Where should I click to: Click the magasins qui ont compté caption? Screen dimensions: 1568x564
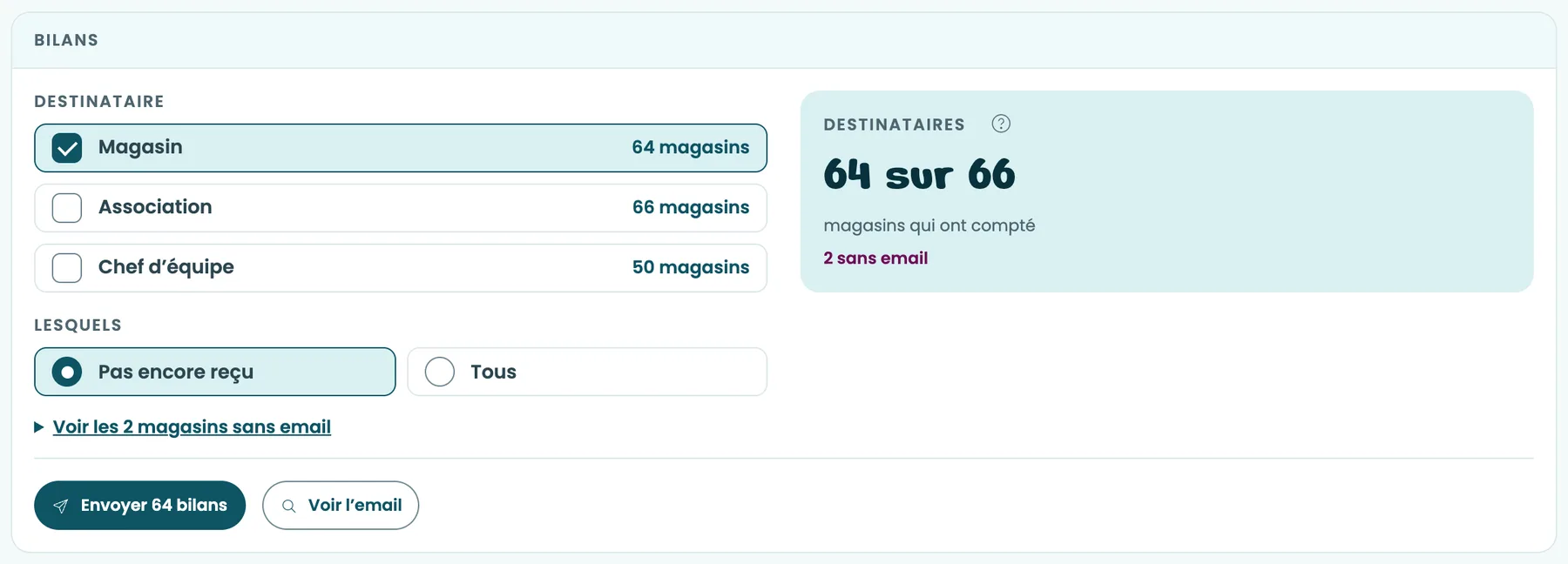929,225
